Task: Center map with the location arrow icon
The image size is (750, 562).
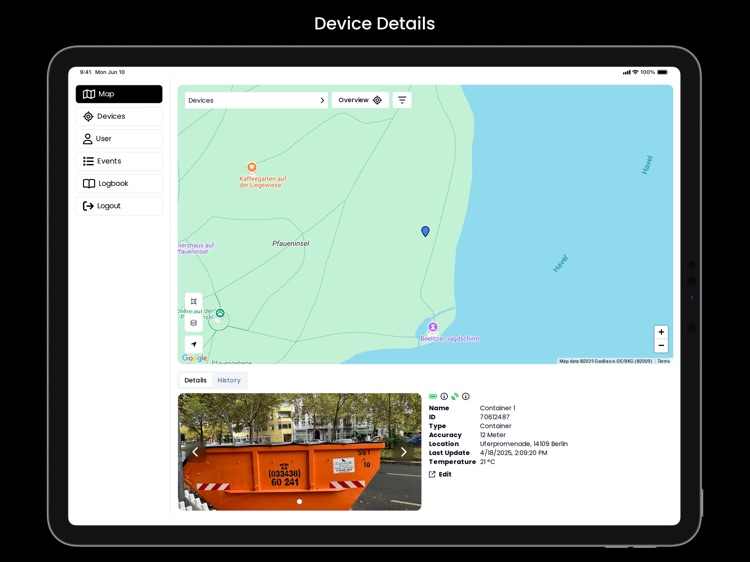Action: click(x=194, y=344)
